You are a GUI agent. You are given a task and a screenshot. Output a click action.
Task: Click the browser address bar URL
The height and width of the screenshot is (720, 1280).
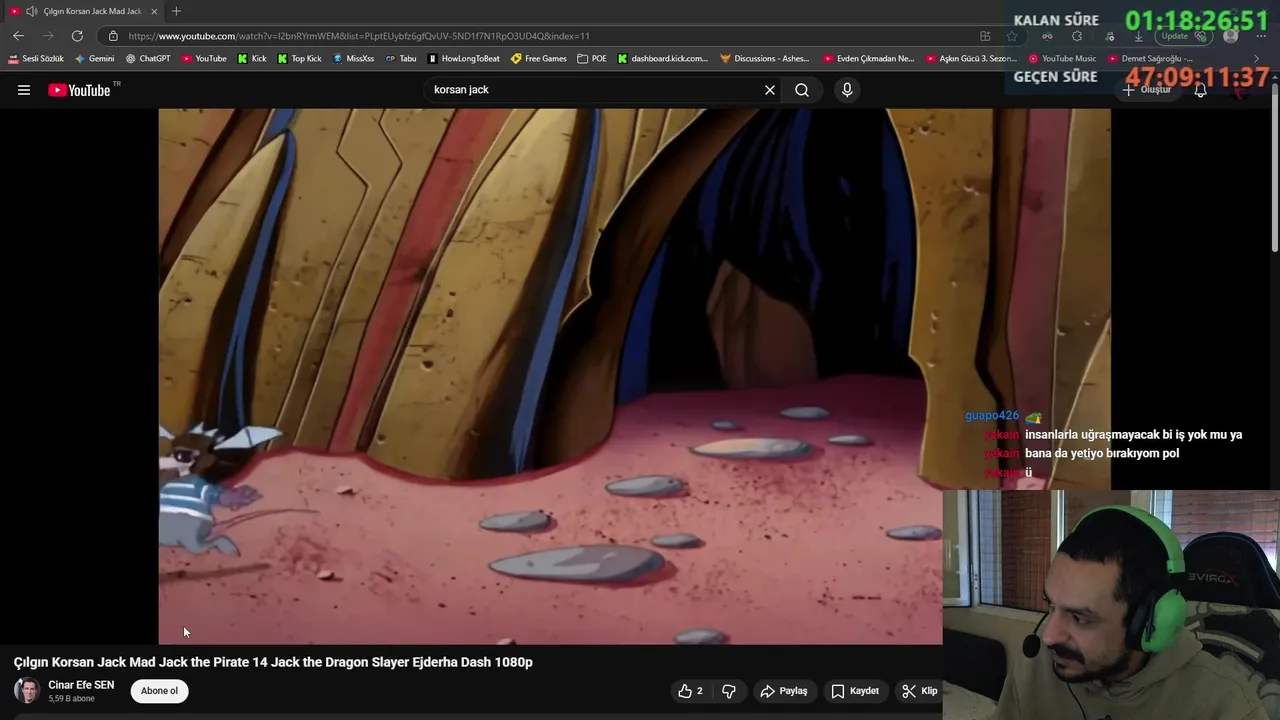pos(359,36)
